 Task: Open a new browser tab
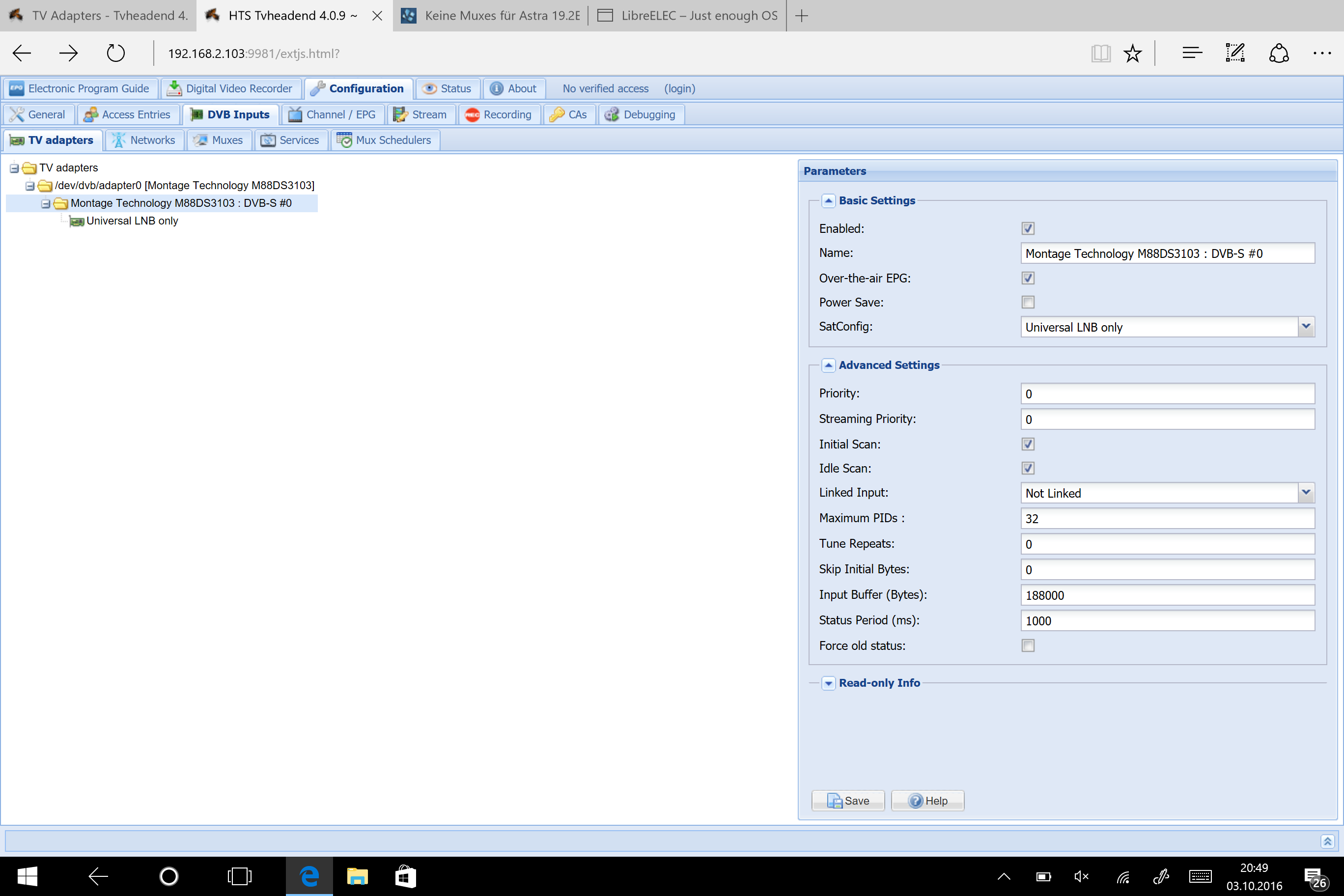coord(801,16)
